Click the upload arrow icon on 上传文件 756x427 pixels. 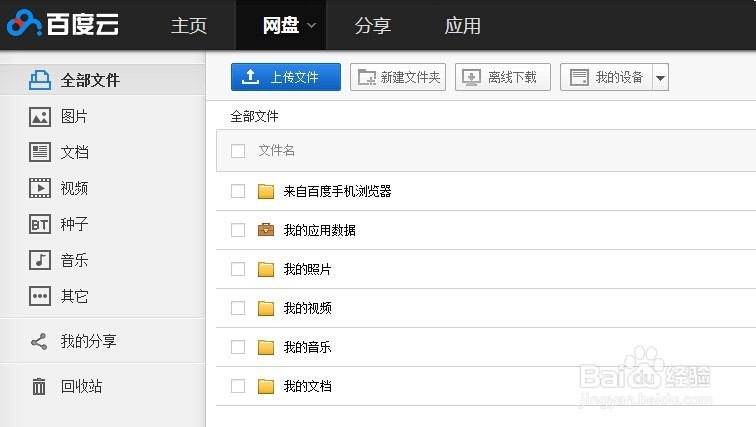click(x=250, y=77)
